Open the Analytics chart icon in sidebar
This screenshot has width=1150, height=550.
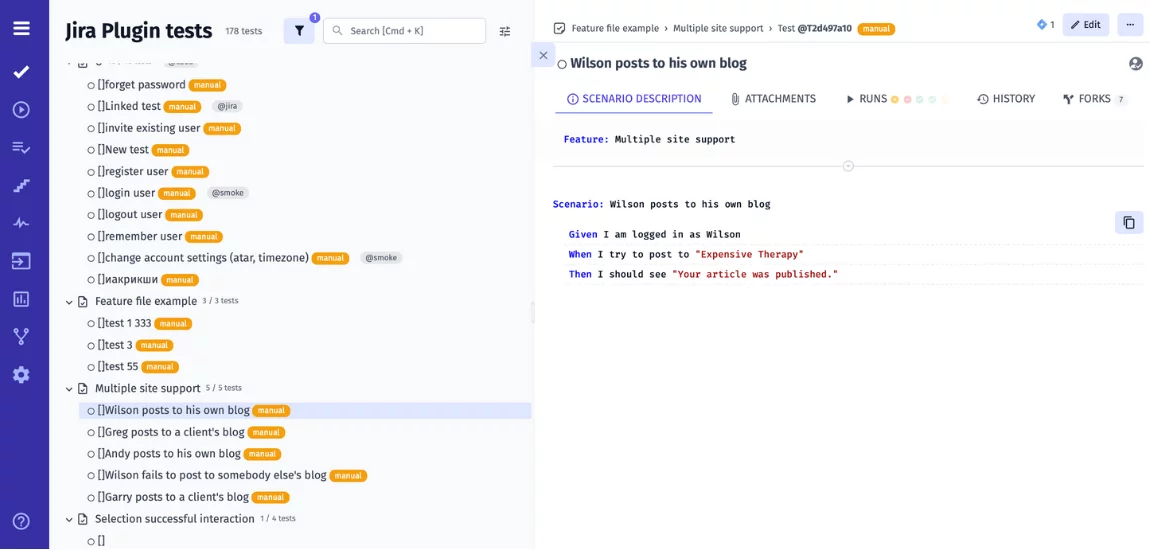[21, 299]
